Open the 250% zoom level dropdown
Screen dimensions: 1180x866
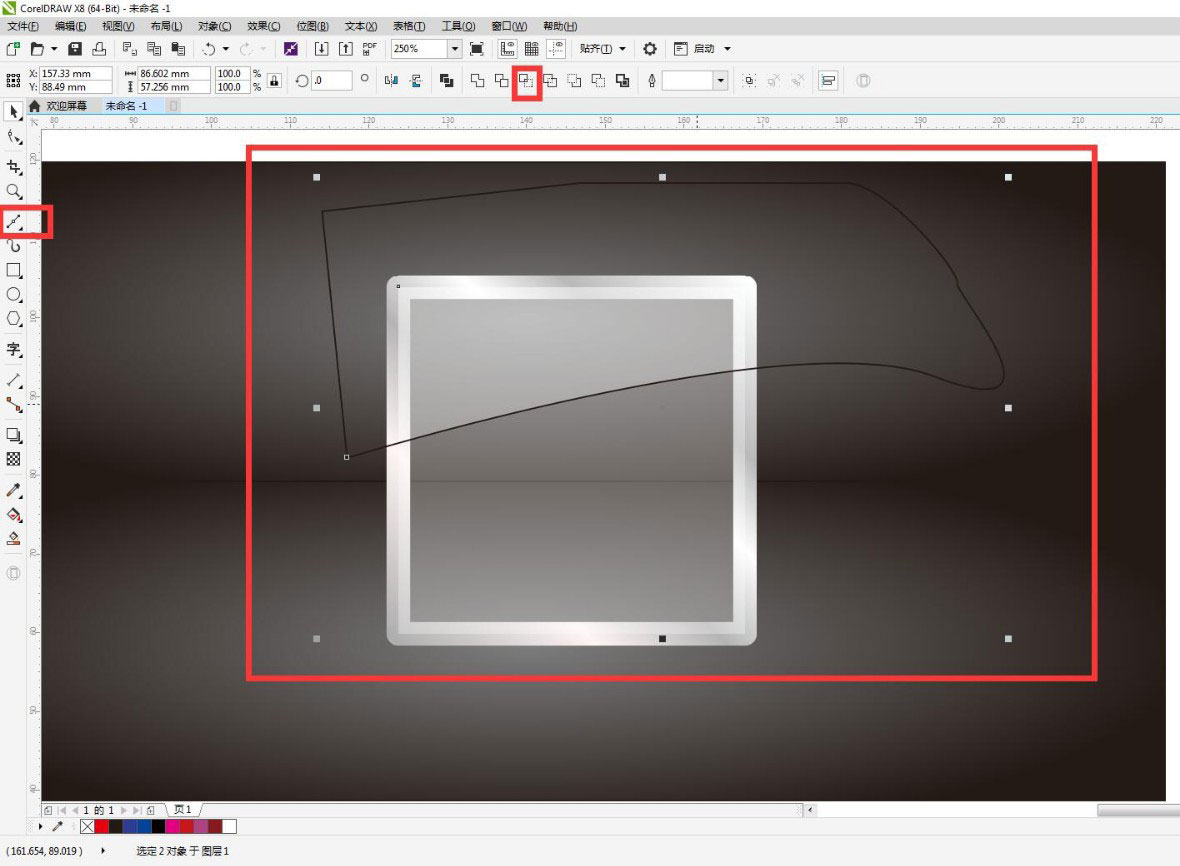click(x=455, y=49)
